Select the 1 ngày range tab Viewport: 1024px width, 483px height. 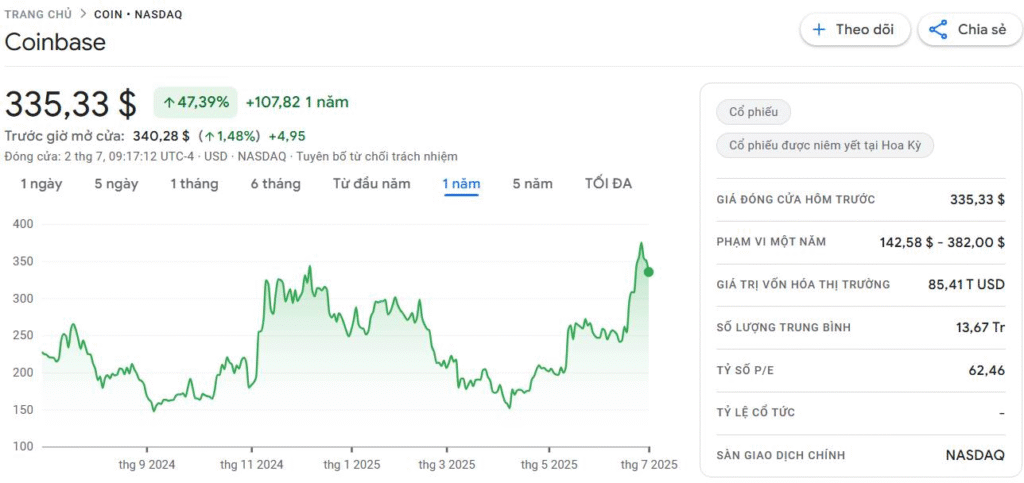[41, 183]
